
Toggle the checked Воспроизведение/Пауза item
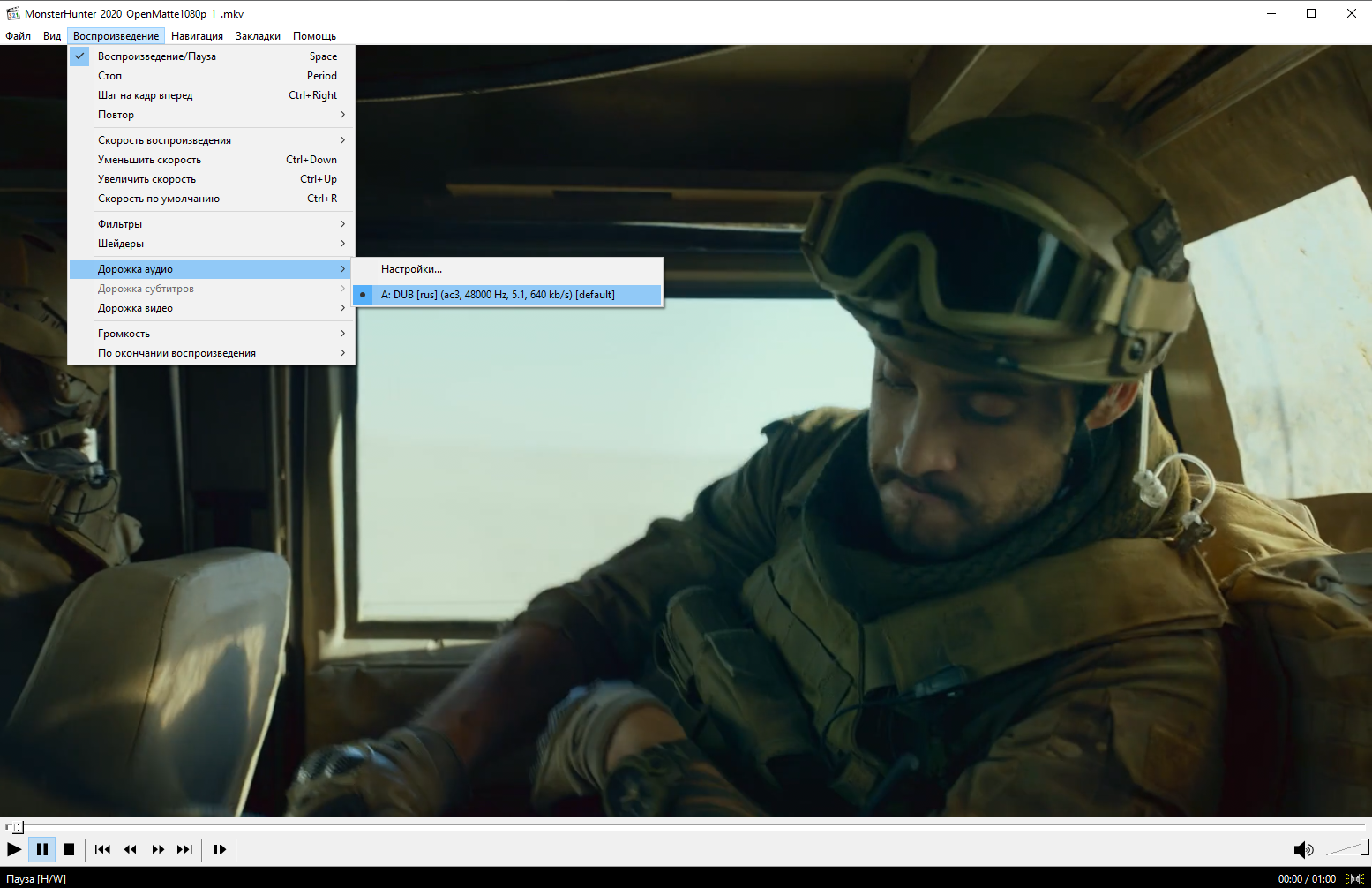point(212,56)
